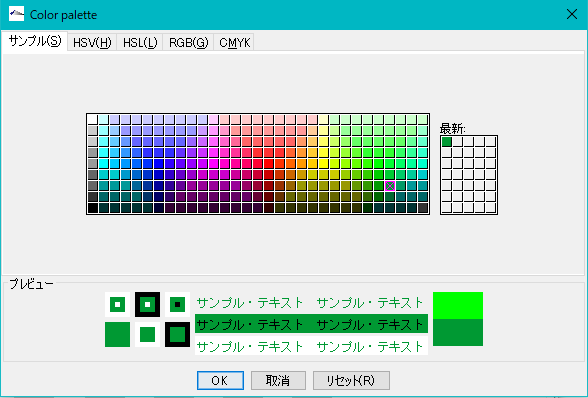Screen dimensions: 588x398
Task: Click the リセット(R) reset button
Action: tap(351, 380)
